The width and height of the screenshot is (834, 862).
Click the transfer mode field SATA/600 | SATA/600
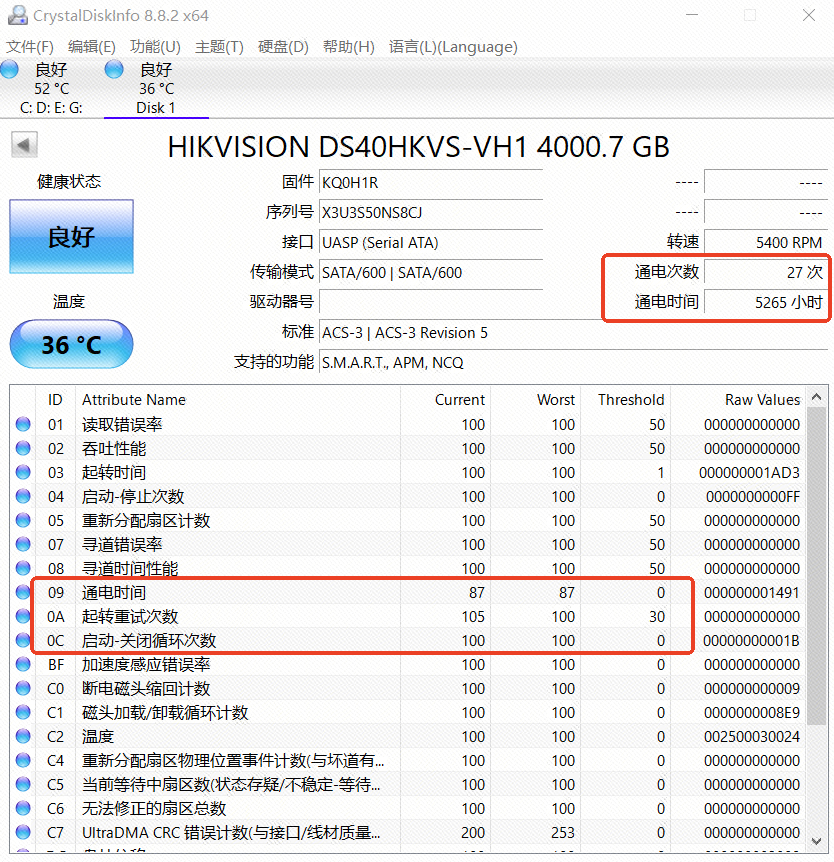pyautogui.click(x=430, y=272)
